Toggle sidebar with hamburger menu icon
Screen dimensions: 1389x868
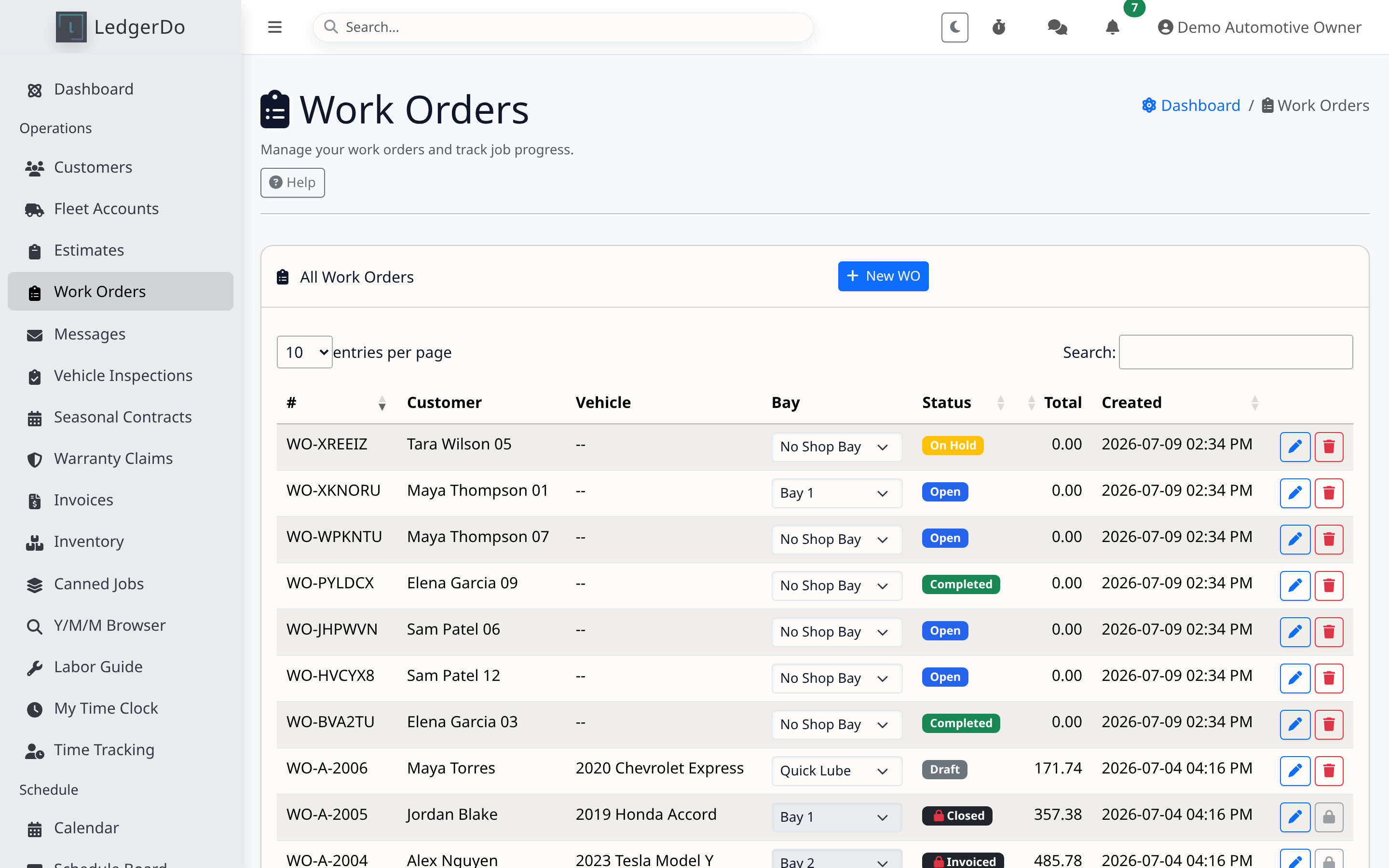pyautogui.click(x=275, y=27)
